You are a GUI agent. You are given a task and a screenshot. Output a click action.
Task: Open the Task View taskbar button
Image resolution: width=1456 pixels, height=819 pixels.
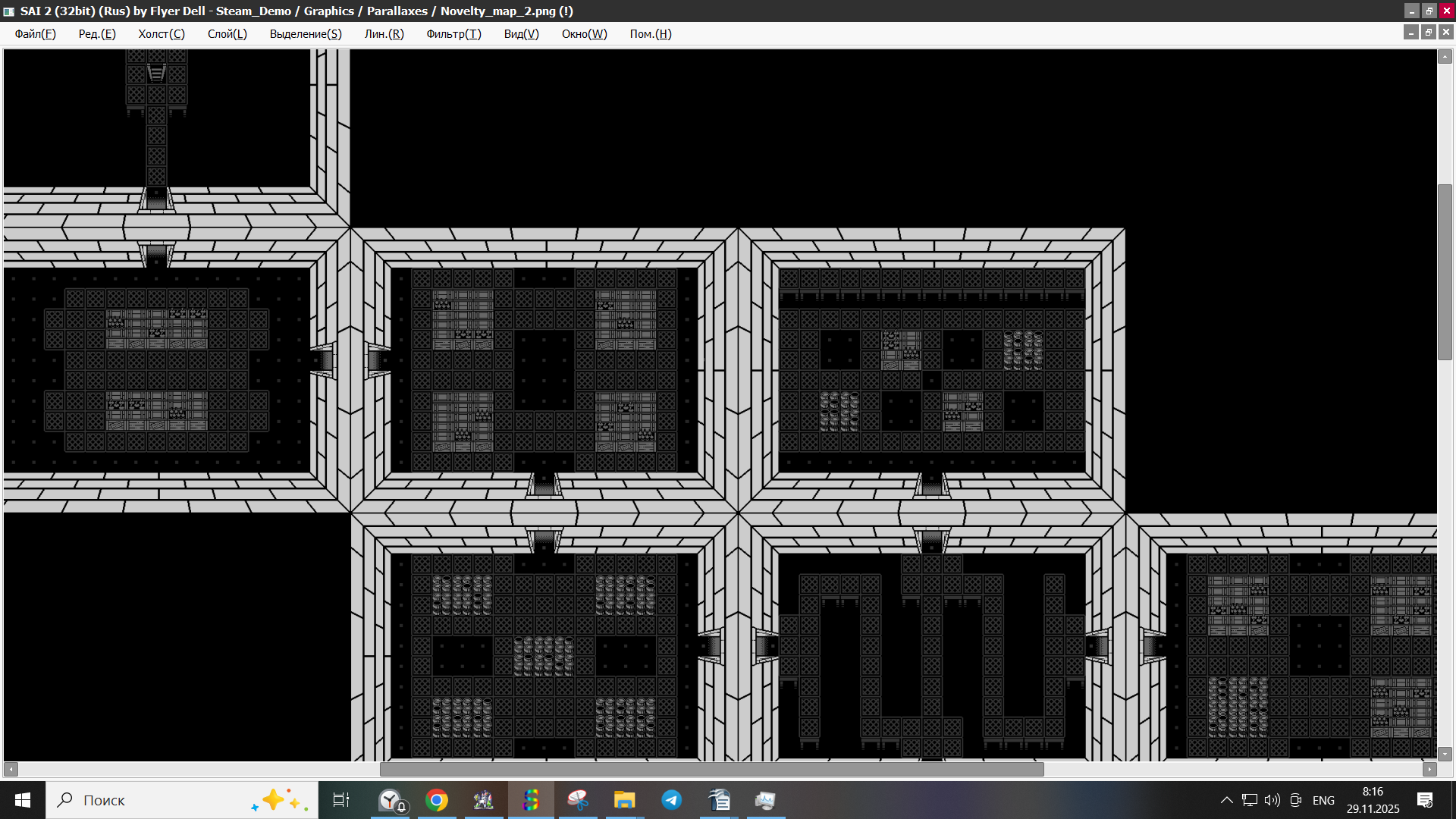point(341,800)
